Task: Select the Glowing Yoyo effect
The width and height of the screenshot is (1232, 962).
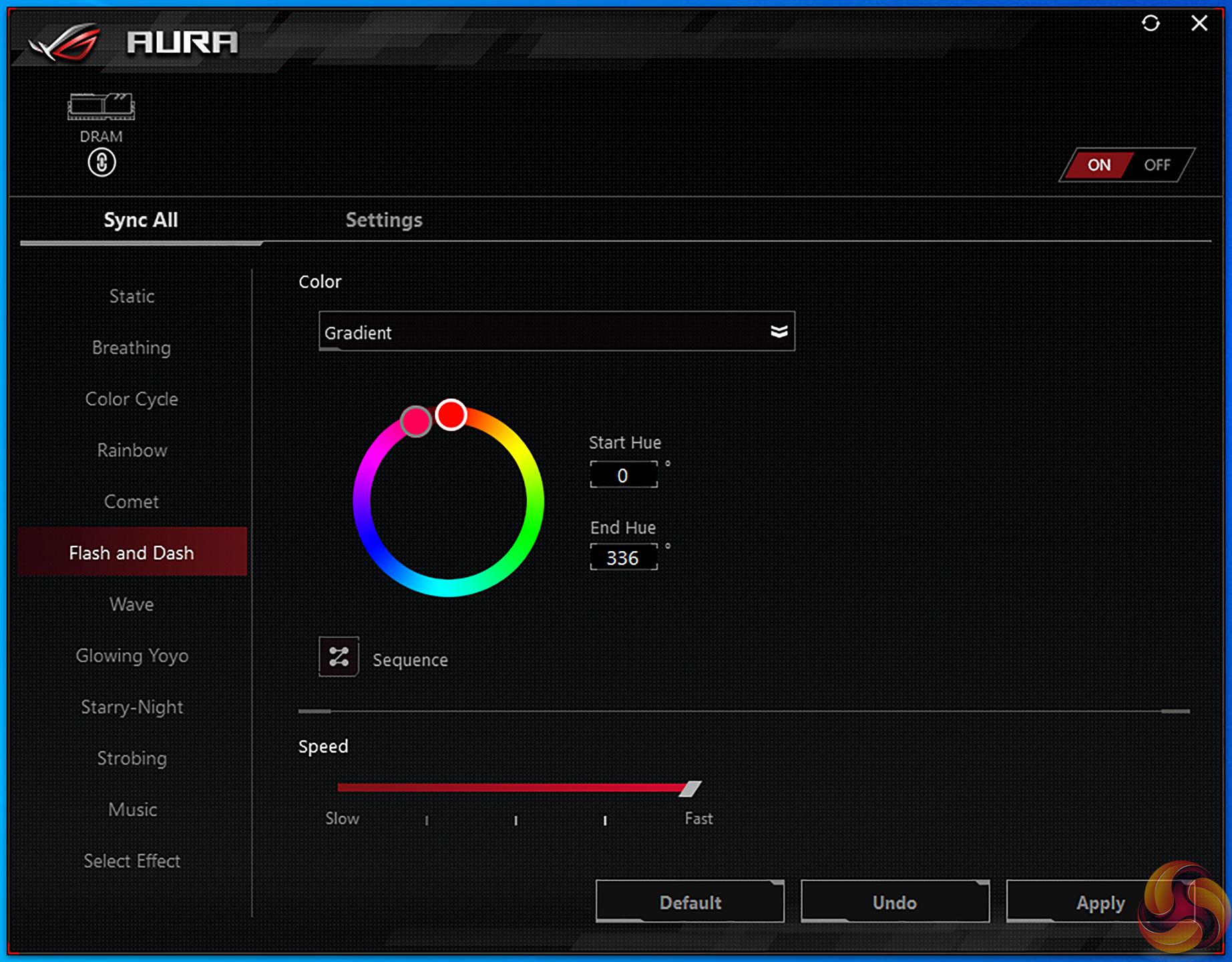Action: tap(132, 656)
